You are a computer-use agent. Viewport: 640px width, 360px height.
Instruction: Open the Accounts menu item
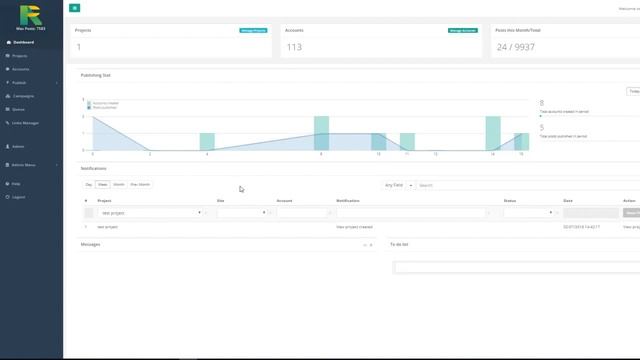[20, 69]
